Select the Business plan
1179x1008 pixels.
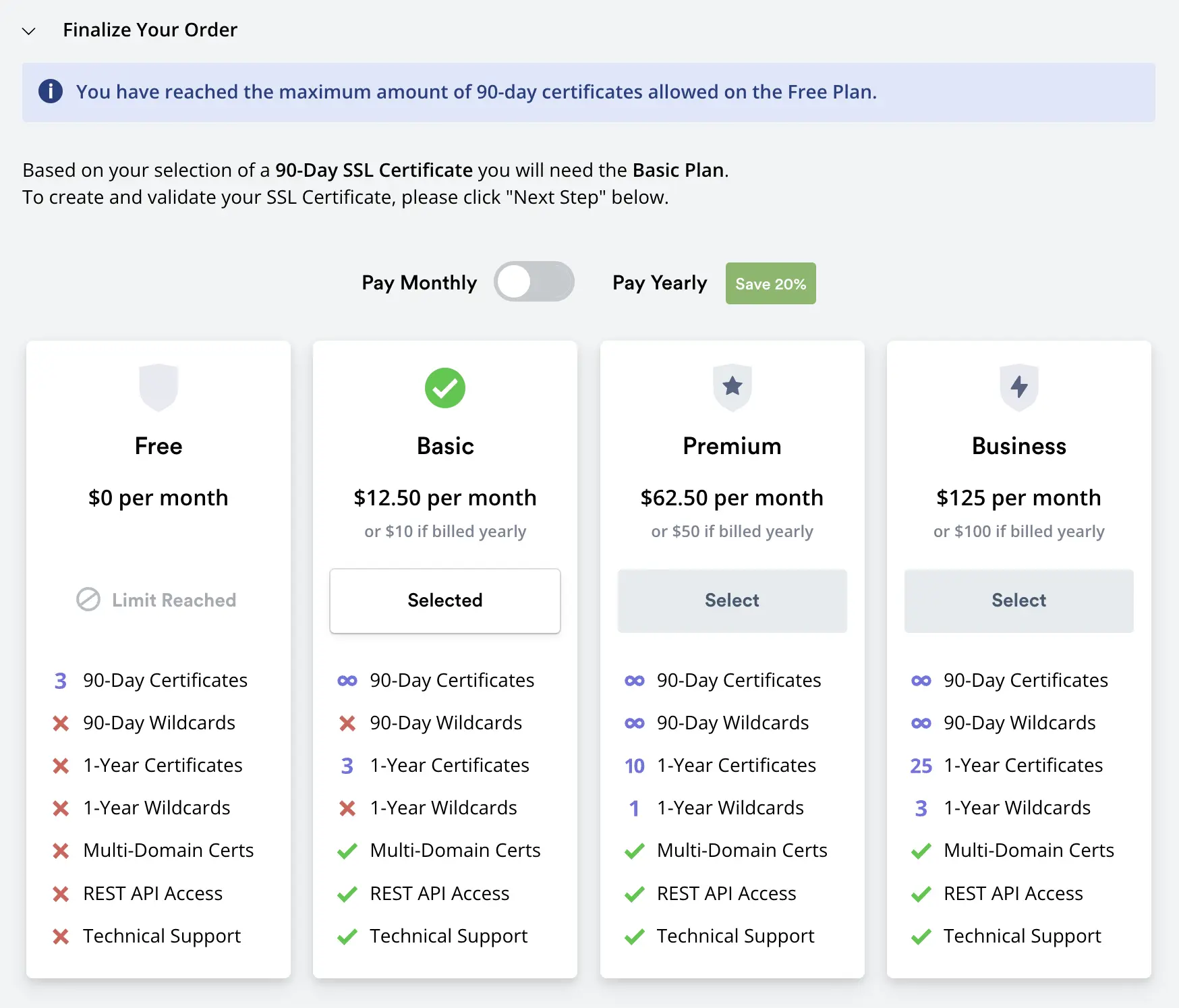1018,600
